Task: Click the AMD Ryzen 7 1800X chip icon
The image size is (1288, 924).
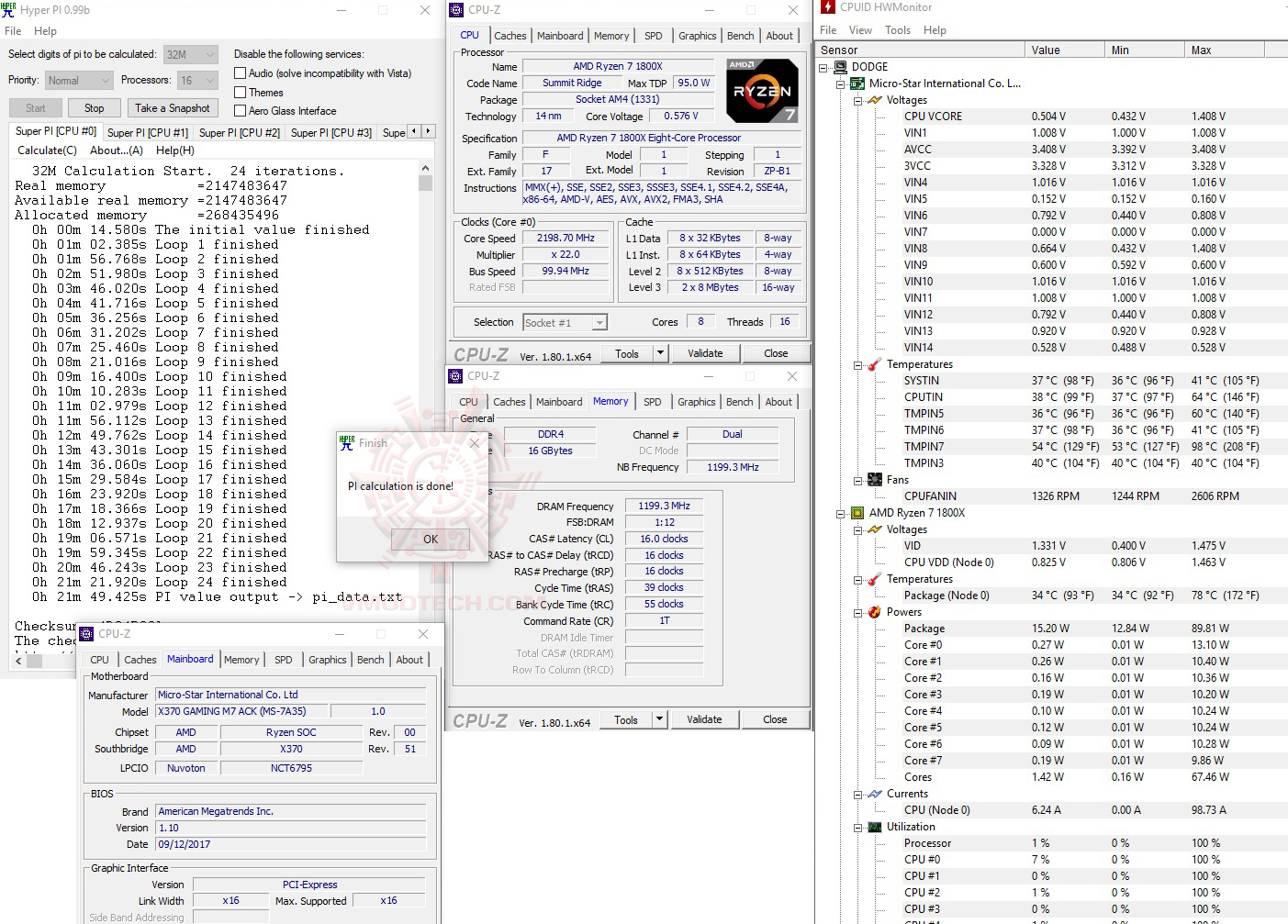Action: (857, 513)
